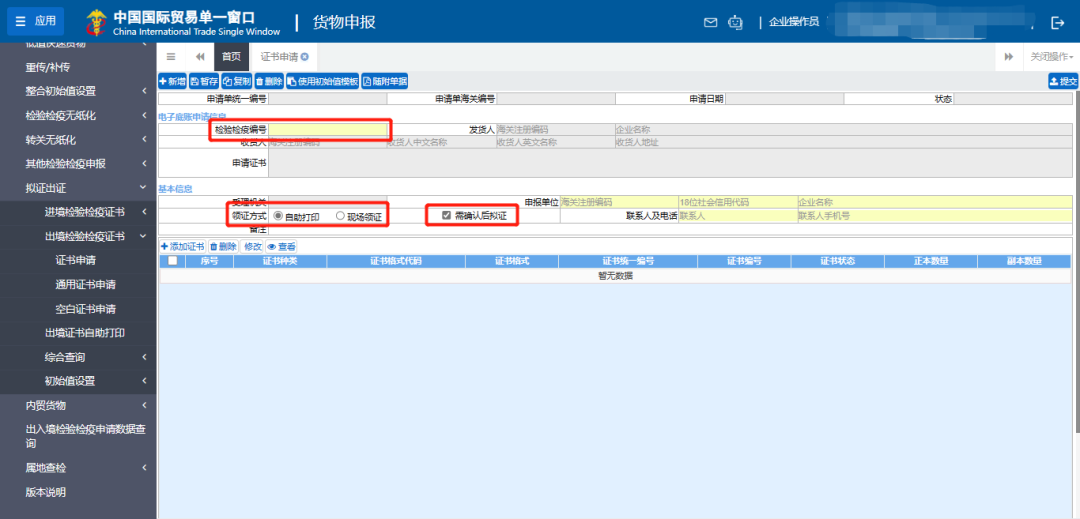This screenshot has height=519, width=1080.
Task: Open the 应用 menu button
Action: [35, 21]
